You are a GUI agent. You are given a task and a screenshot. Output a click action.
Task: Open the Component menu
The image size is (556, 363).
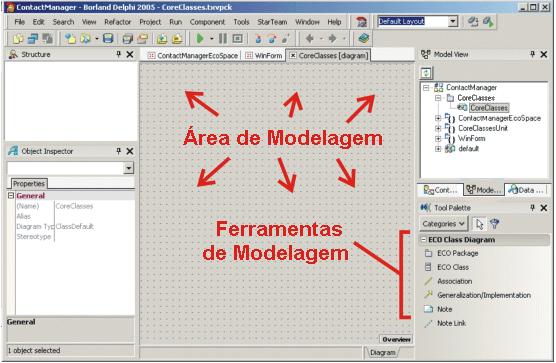[x=207, y=22]
